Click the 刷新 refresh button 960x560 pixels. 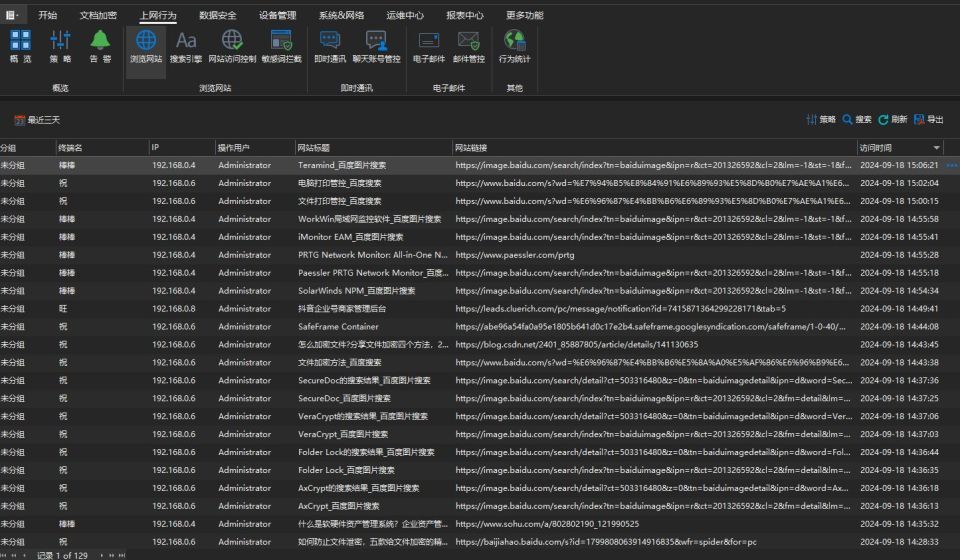tap(892, 119)
